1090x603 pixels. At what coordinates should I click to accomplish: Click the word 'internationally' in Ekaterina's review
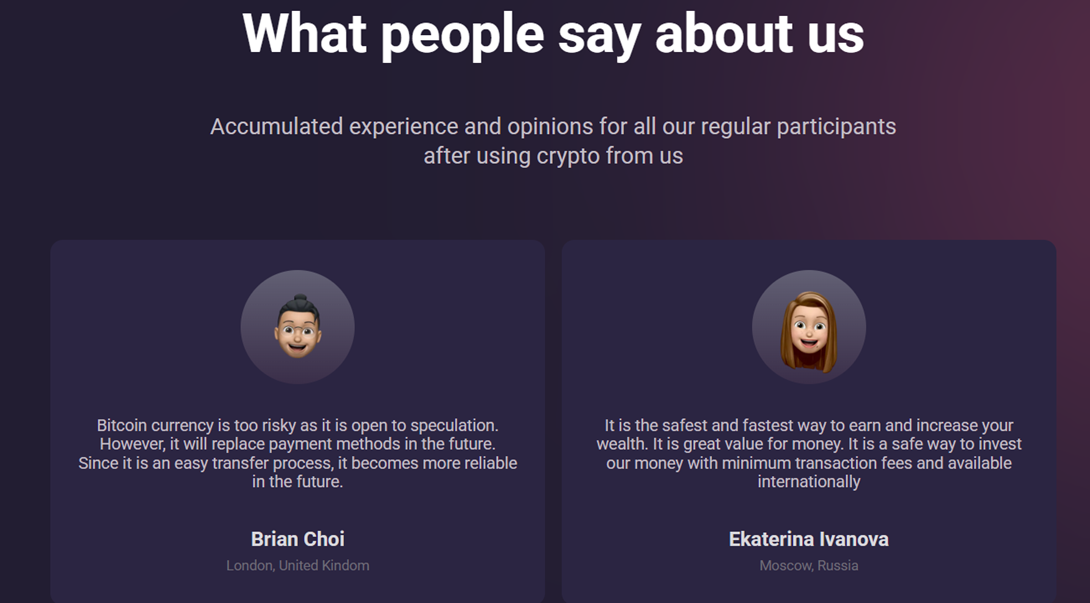(x=809, y=481)
